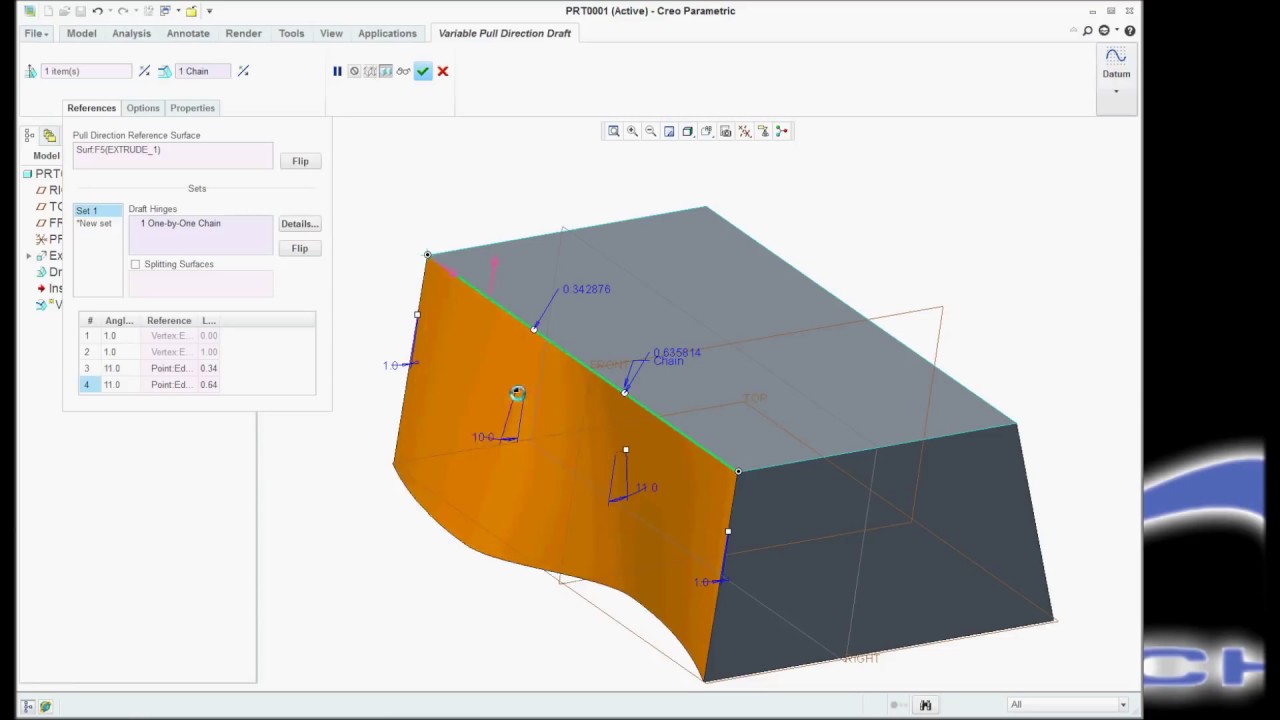The image size is (1280, 720).
Task: Open the layer tree tab icon
Action: [x=49, y=136]
